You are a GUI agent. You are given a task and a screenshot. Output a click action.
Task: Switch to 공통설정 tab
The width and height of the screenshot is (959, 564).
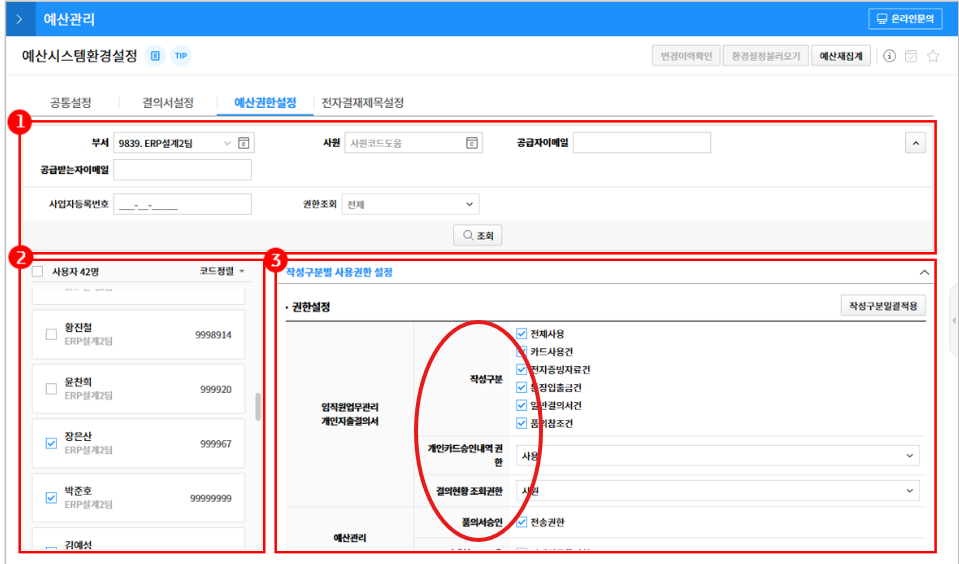coord(71,102)
